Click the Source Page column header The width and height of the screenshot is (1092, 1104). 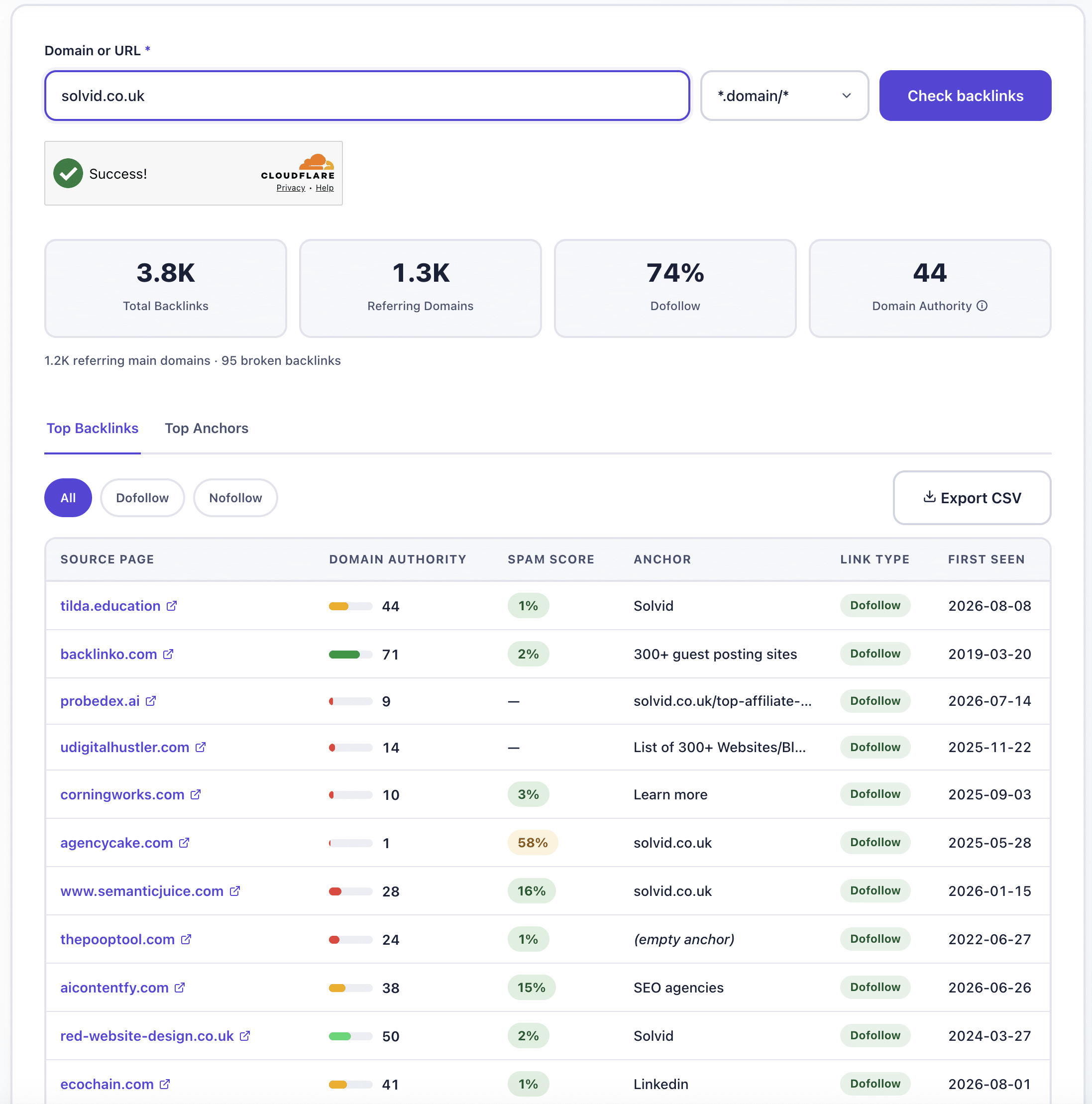(108, 559)
